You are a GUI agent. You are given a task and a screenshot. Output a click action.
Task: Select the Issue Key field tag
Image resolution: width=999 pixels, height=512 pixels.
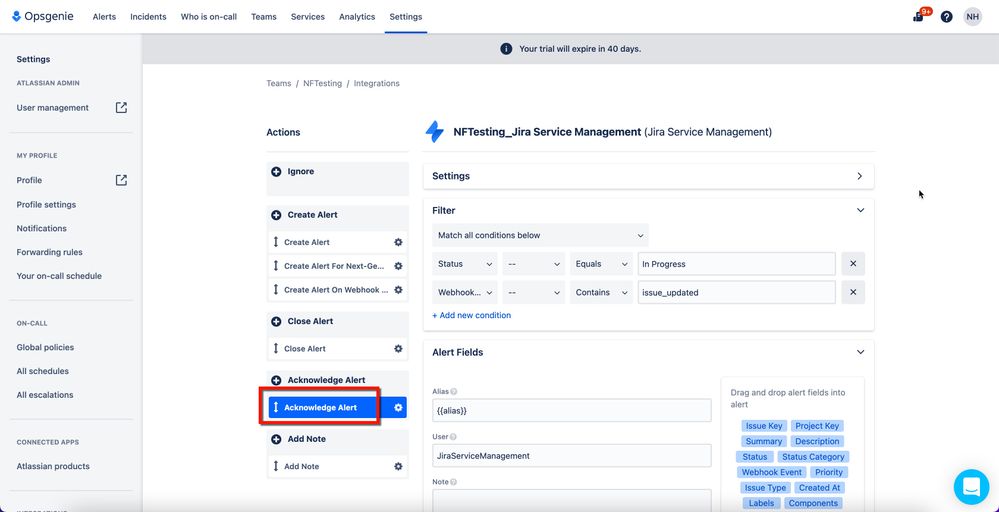point(764,426)
